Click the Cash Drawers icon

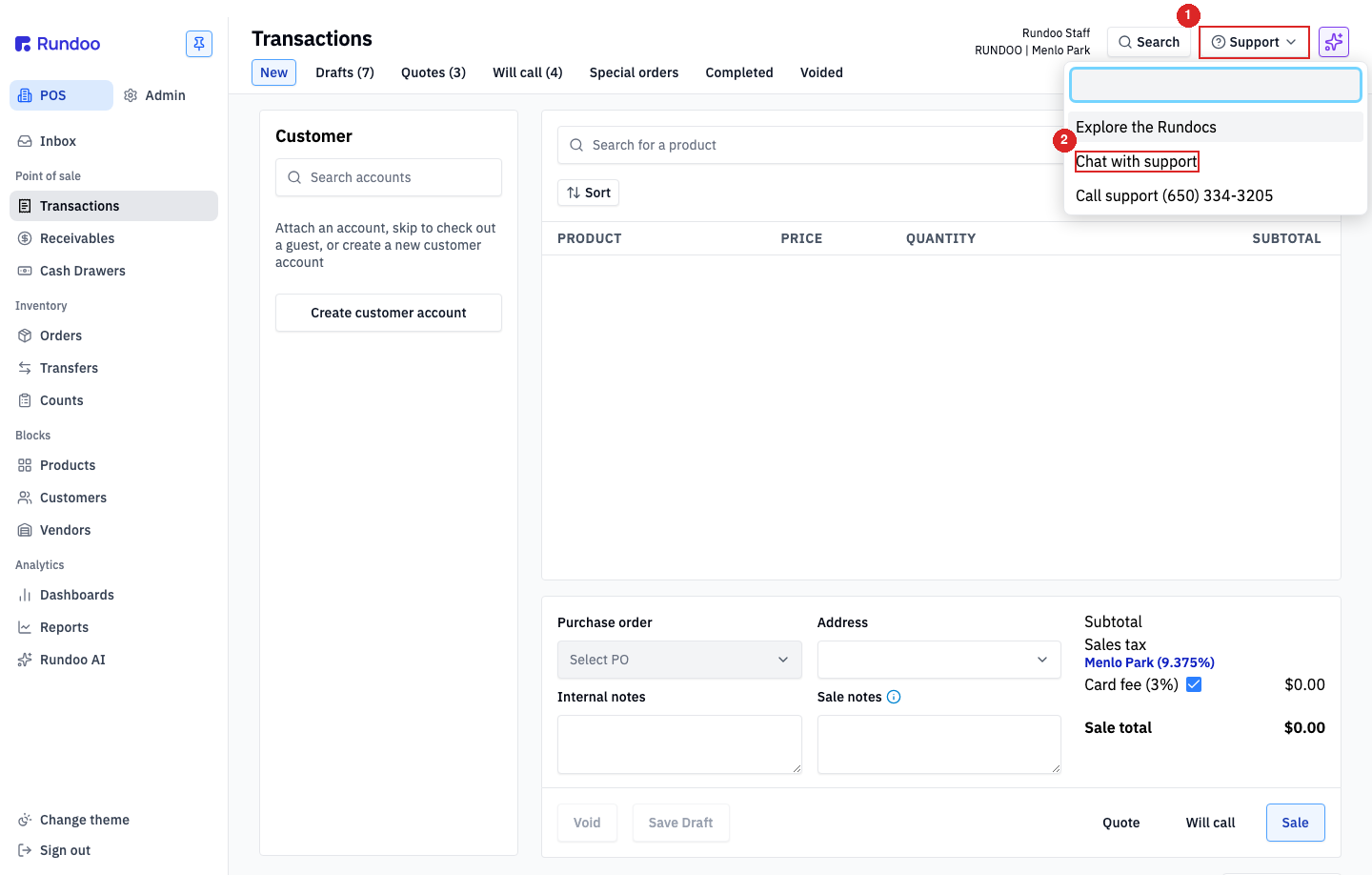coord(25,271)
